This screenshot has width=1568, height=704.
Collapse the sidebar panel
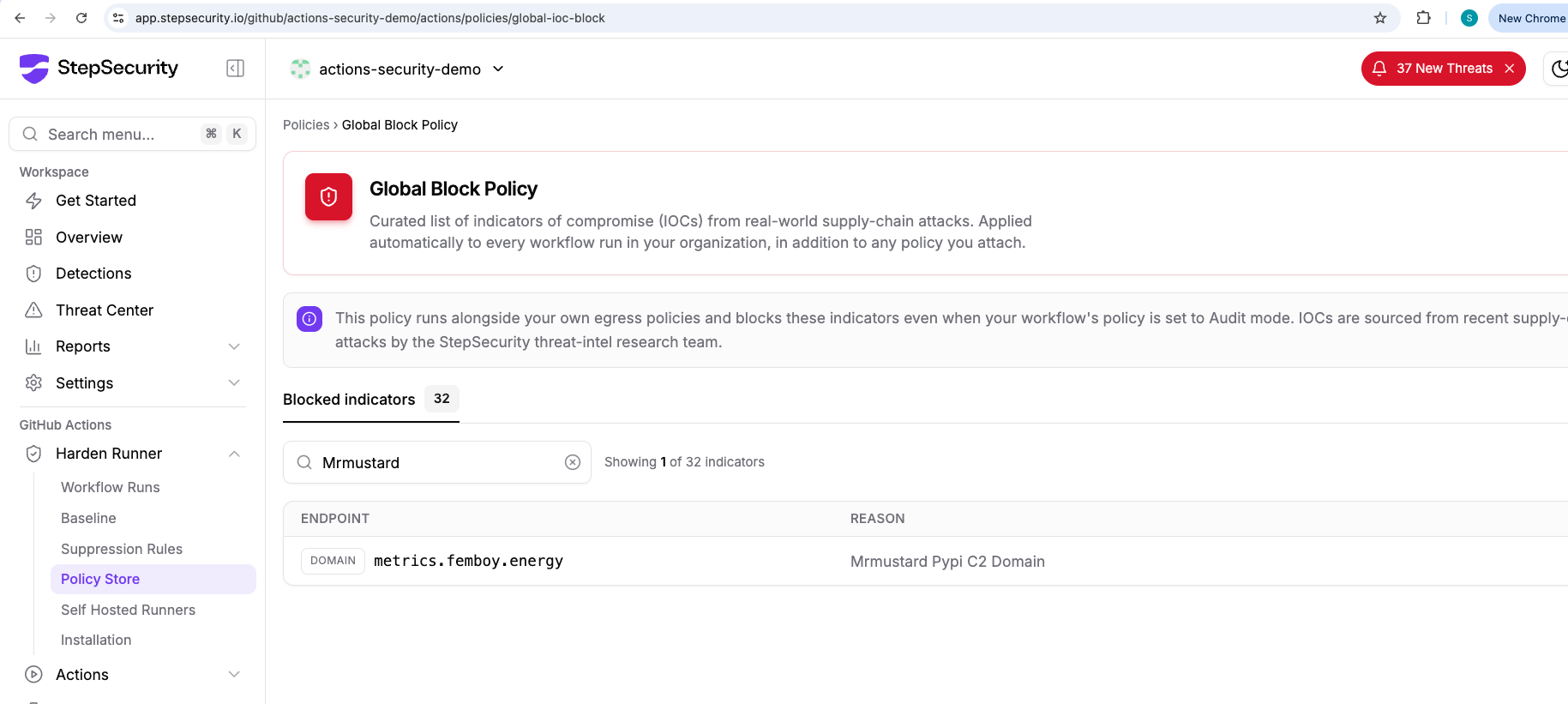pos(235,68)
